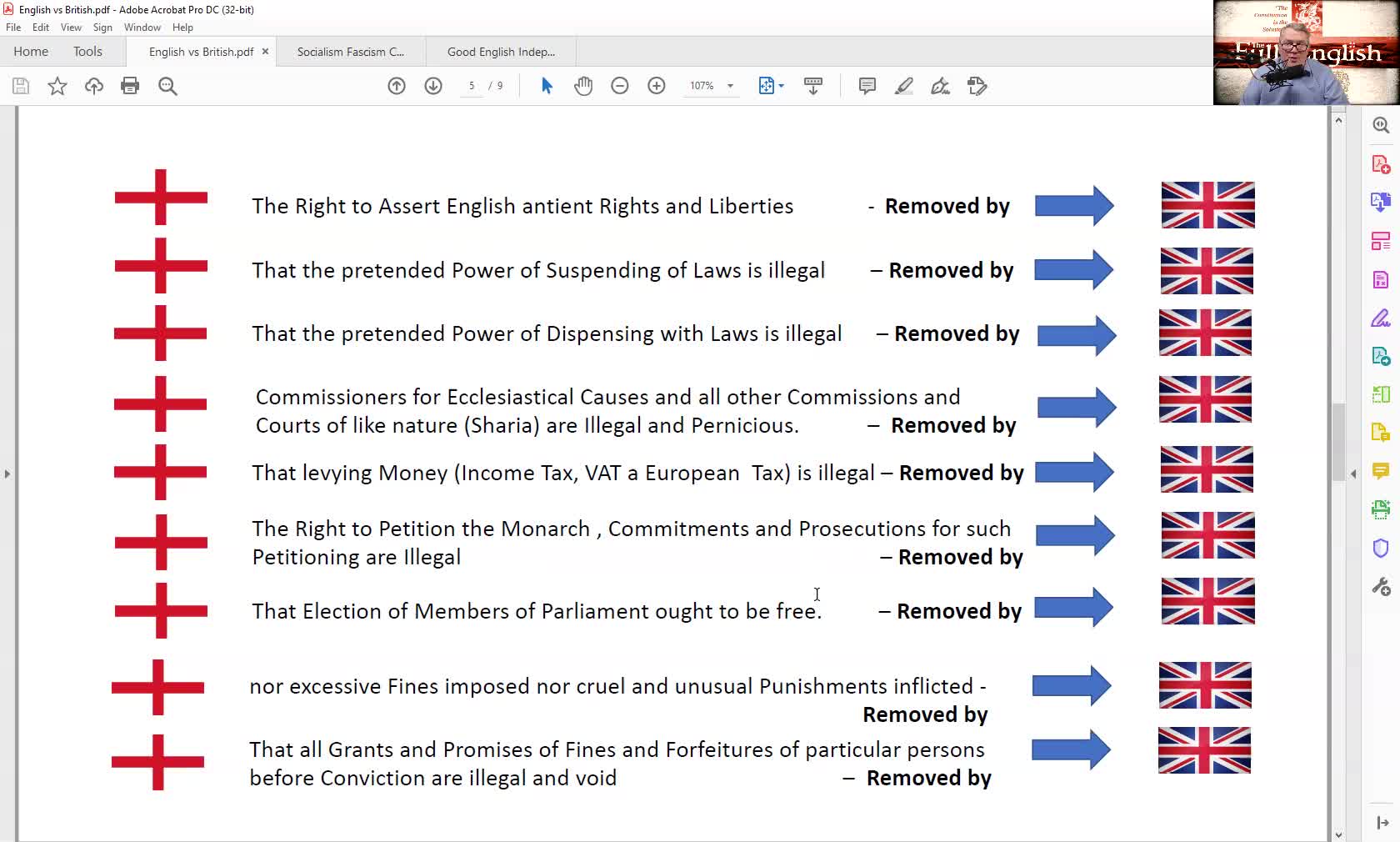The height and width of the screenshot is (842, 1400).
Task: Activate the Hand pan tool
Action: point(583,86)
